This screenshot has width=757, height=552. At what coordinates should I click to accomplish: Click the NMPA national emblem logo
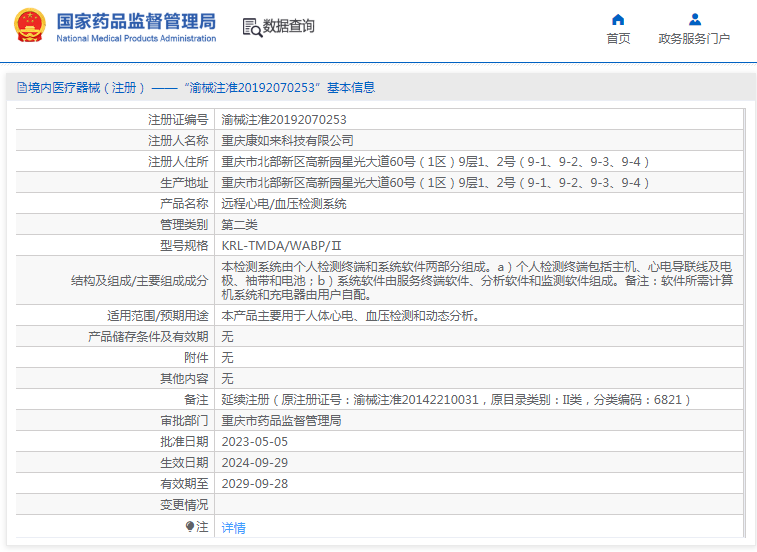pyautogui.click(x=30, y=26)
